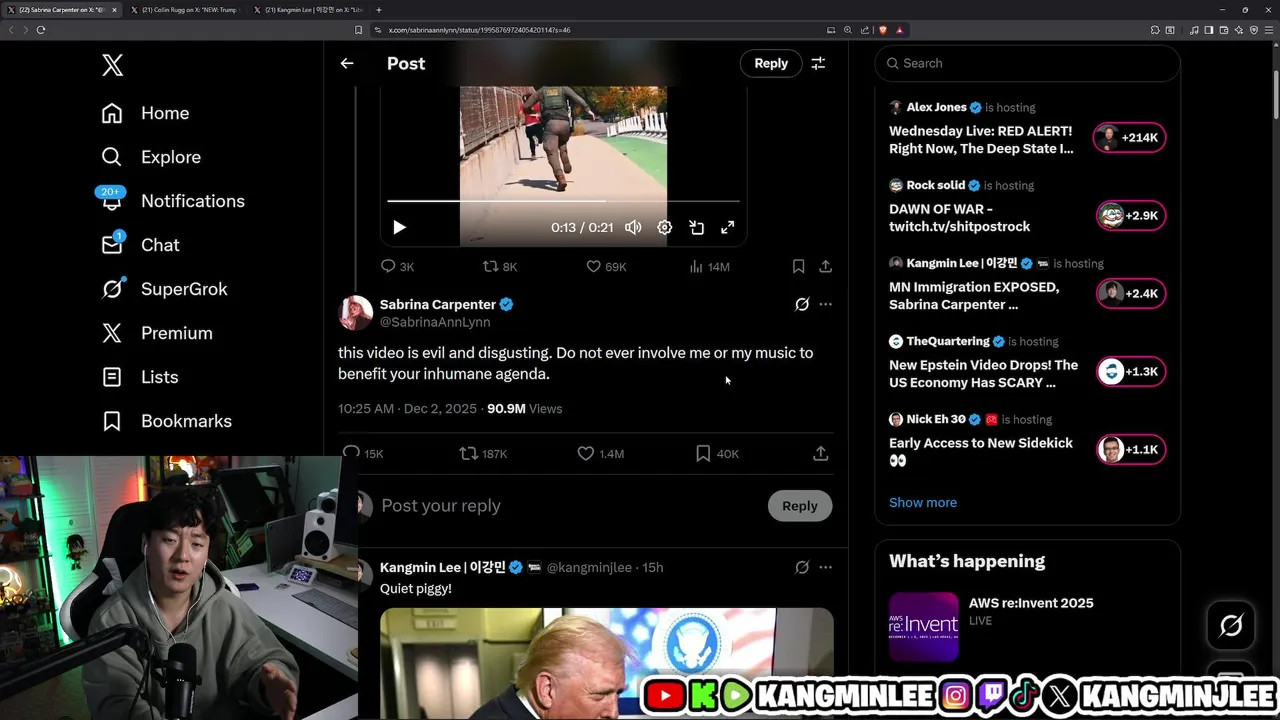Image resolution: width=1280 pixels, height=720 pixels.
Task: Go back using the Post arrow
Action: [x=347, y=63]
